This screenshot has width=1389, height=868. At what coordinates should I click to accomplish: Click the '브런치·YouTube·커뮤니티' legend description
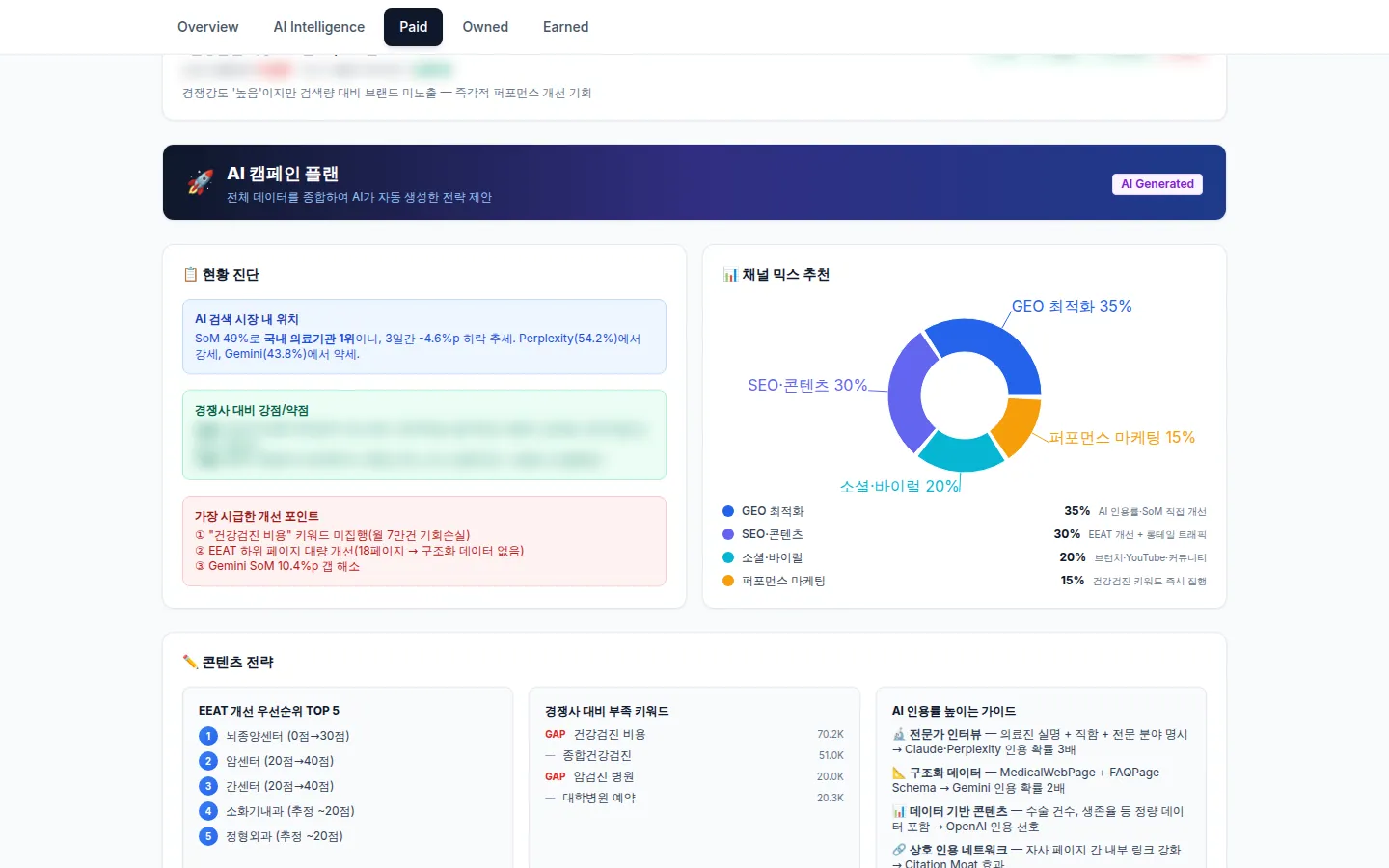(1150, 557)
